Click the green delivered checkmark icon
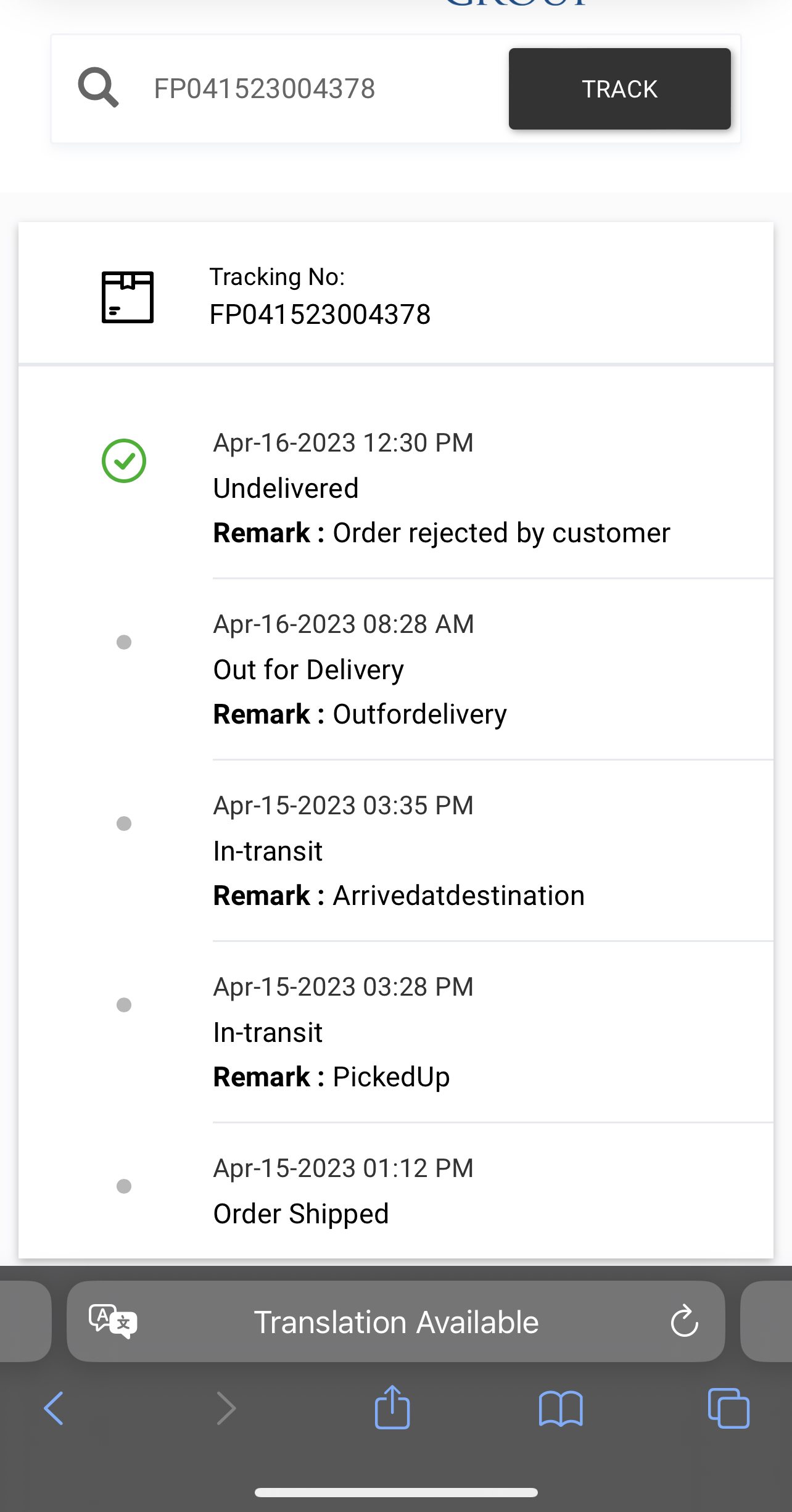This screenshot has width=792, height=1512. click(x=124, y=461)
